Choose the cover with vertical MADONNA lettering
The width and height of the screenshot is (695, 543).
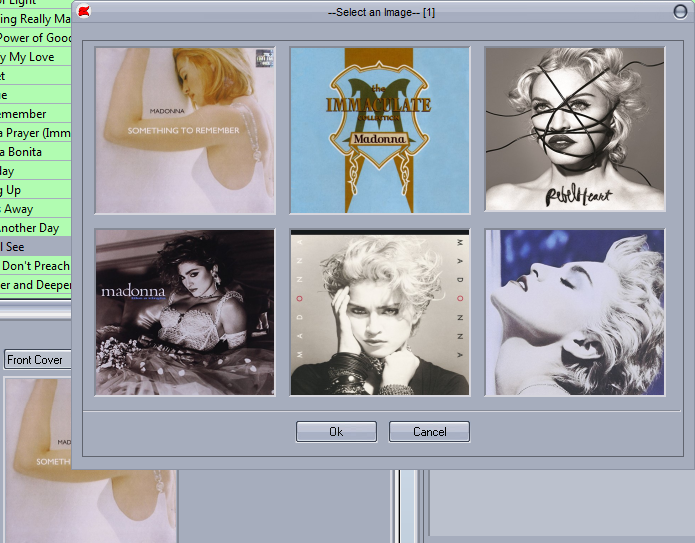(380, 313)
